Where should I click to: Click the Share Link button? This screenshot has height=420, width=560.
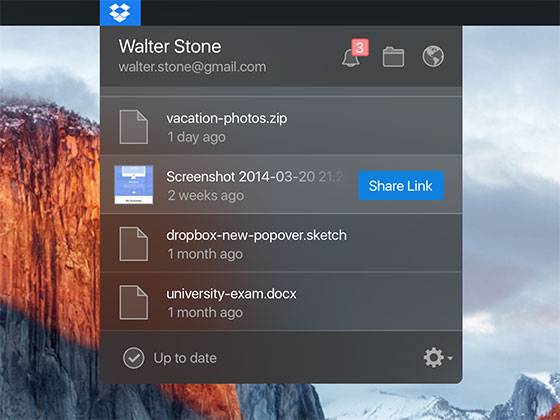tap(401, 186)
